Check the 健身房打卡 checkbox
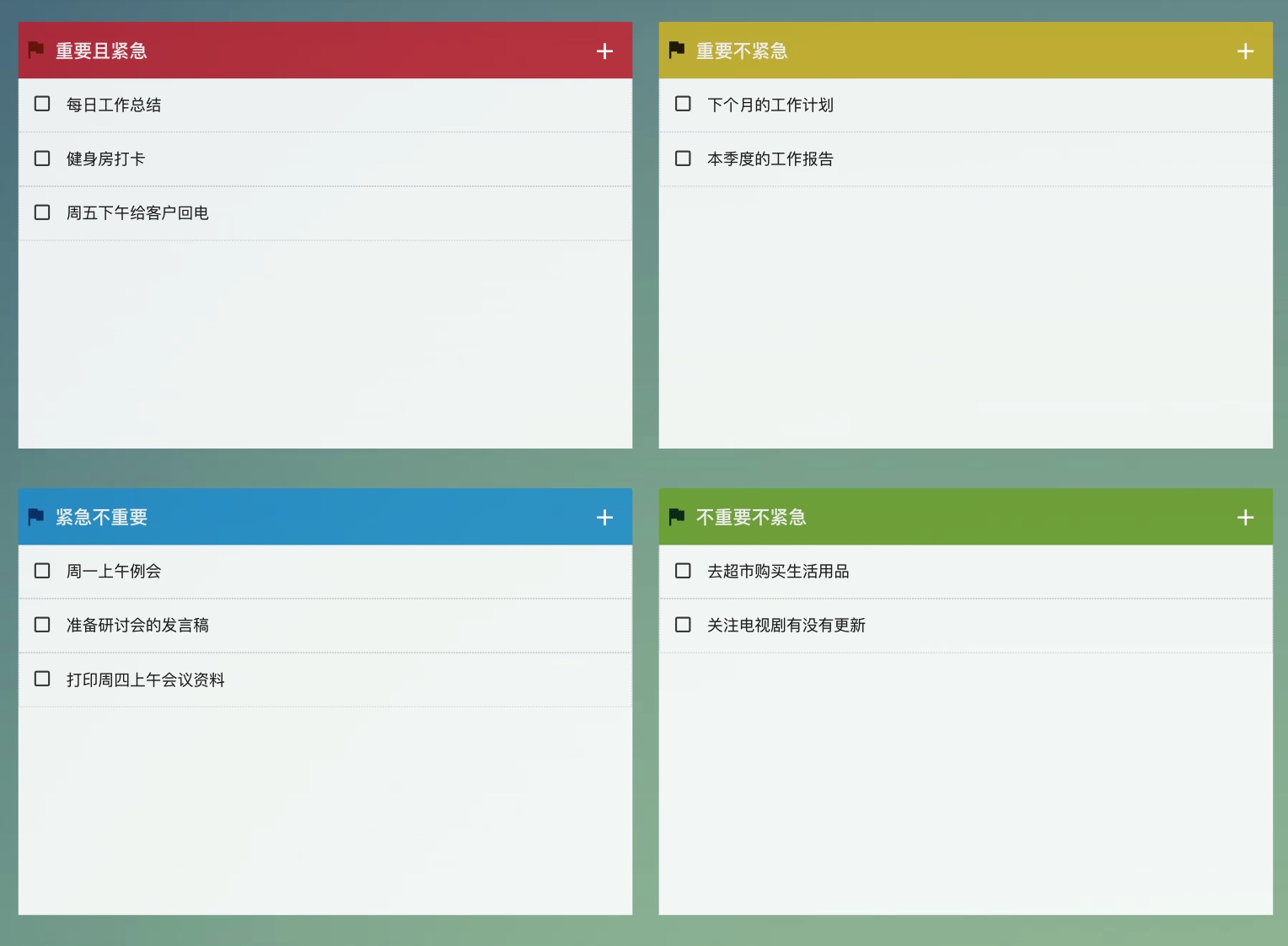The image size is (1288, 946). (x=42, y=158)
